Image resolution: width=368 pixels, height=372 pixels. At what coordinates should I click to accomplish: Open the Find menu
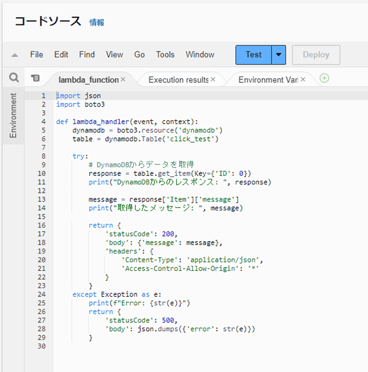87,55
